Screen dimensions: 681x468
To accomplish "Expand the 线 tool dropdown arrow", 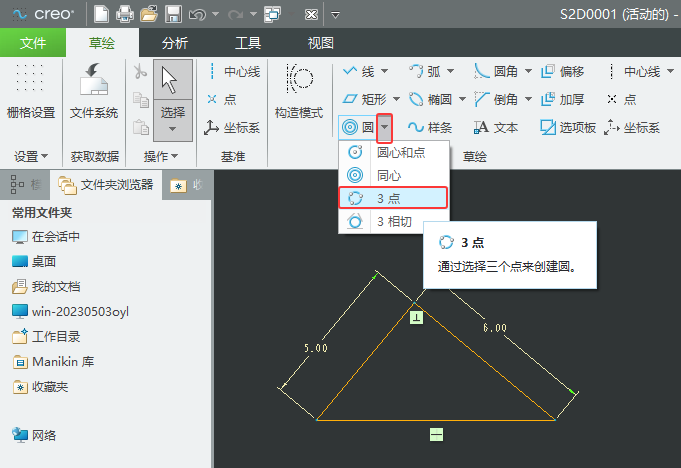I will pyautogui.click(x=384, y=71).
